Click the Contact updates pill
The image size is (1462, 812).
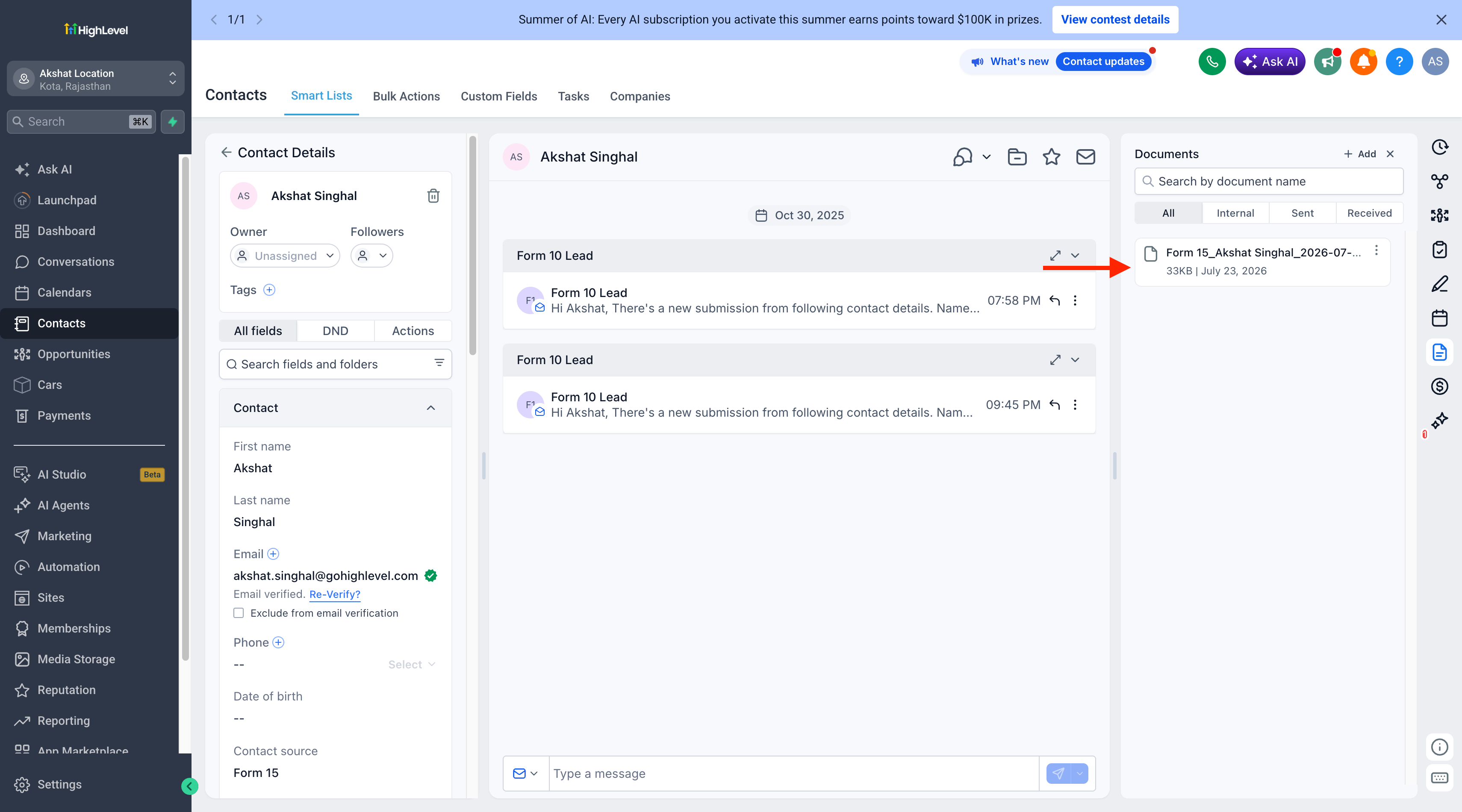[1103, 61]
